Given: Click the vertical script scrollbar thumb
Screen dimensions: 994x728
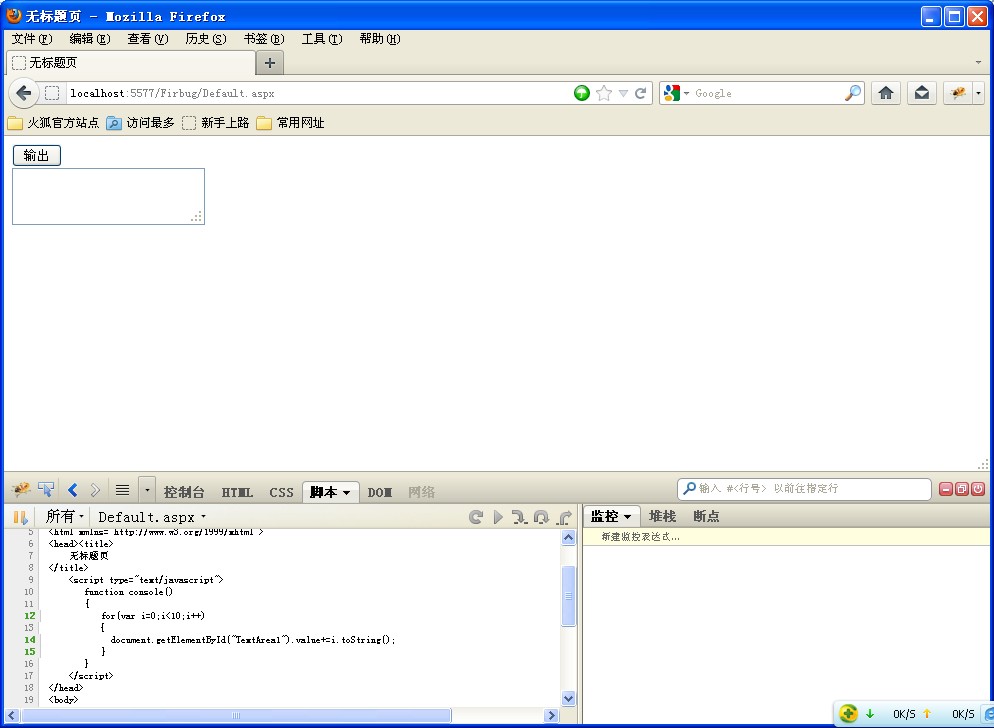Looking at the screenshot, I should point(569,595).
